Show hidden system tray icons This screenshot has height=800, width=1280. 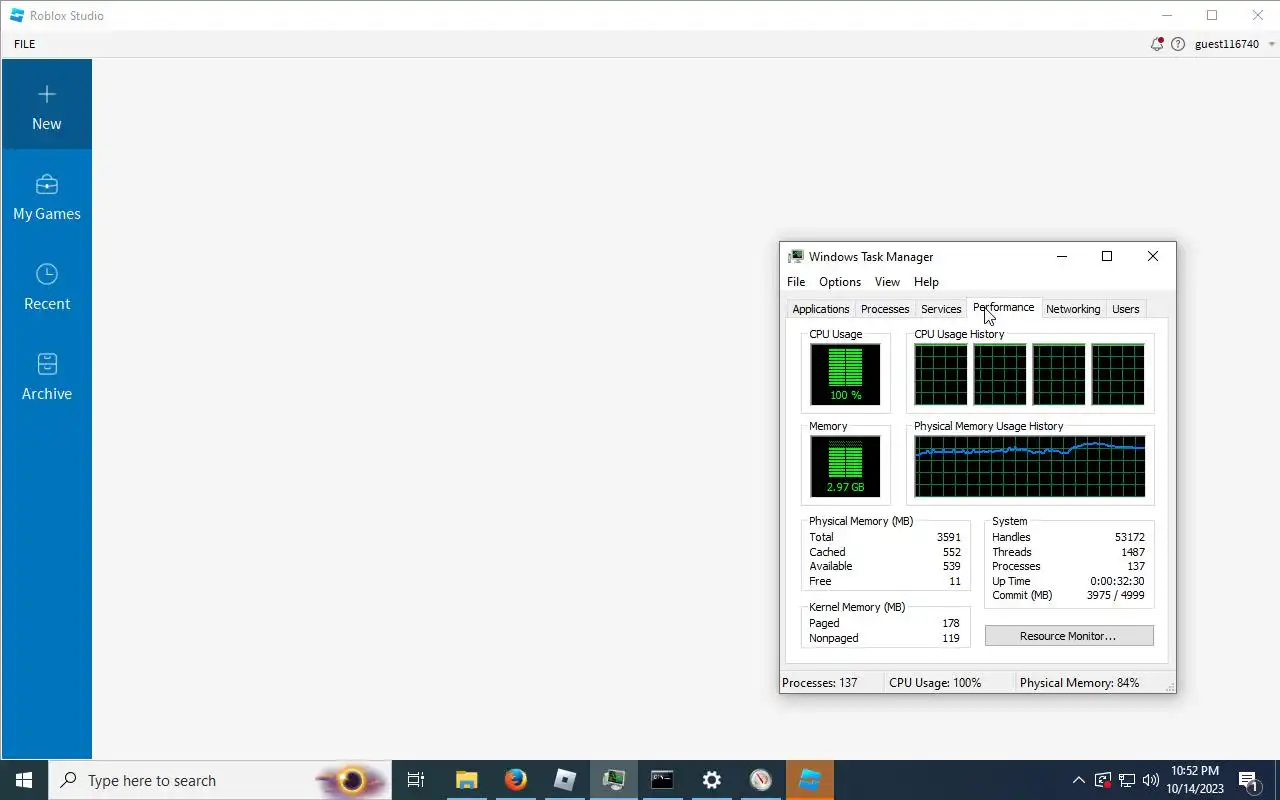(1079, 780)
